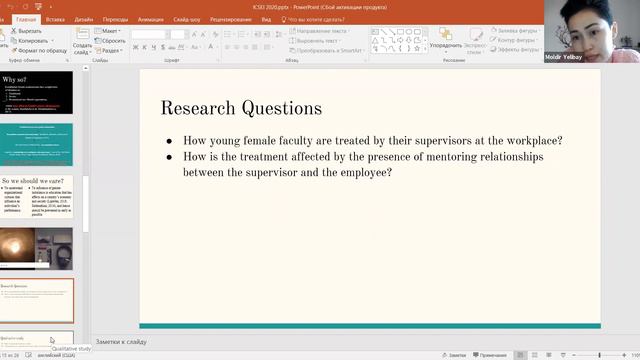Center the paragraph text
This screenshot has width=640, height=360.
pyautogui.click(x=237, y=47)
